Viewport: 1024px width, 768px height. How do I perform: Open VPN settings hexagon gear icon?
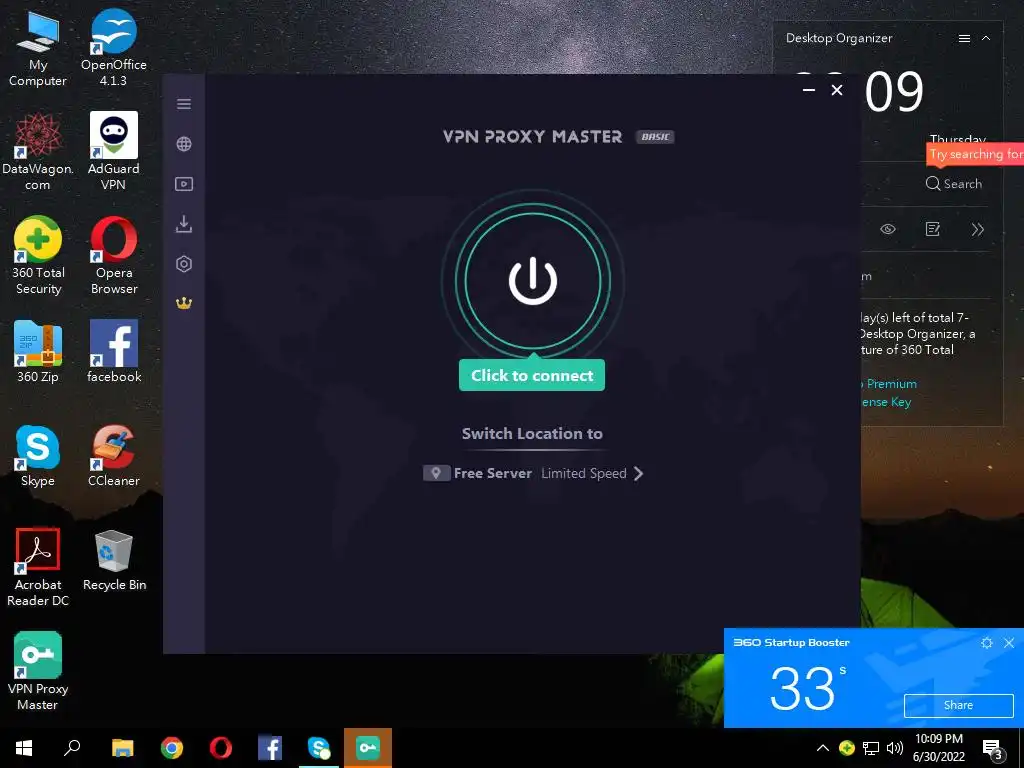184,264
